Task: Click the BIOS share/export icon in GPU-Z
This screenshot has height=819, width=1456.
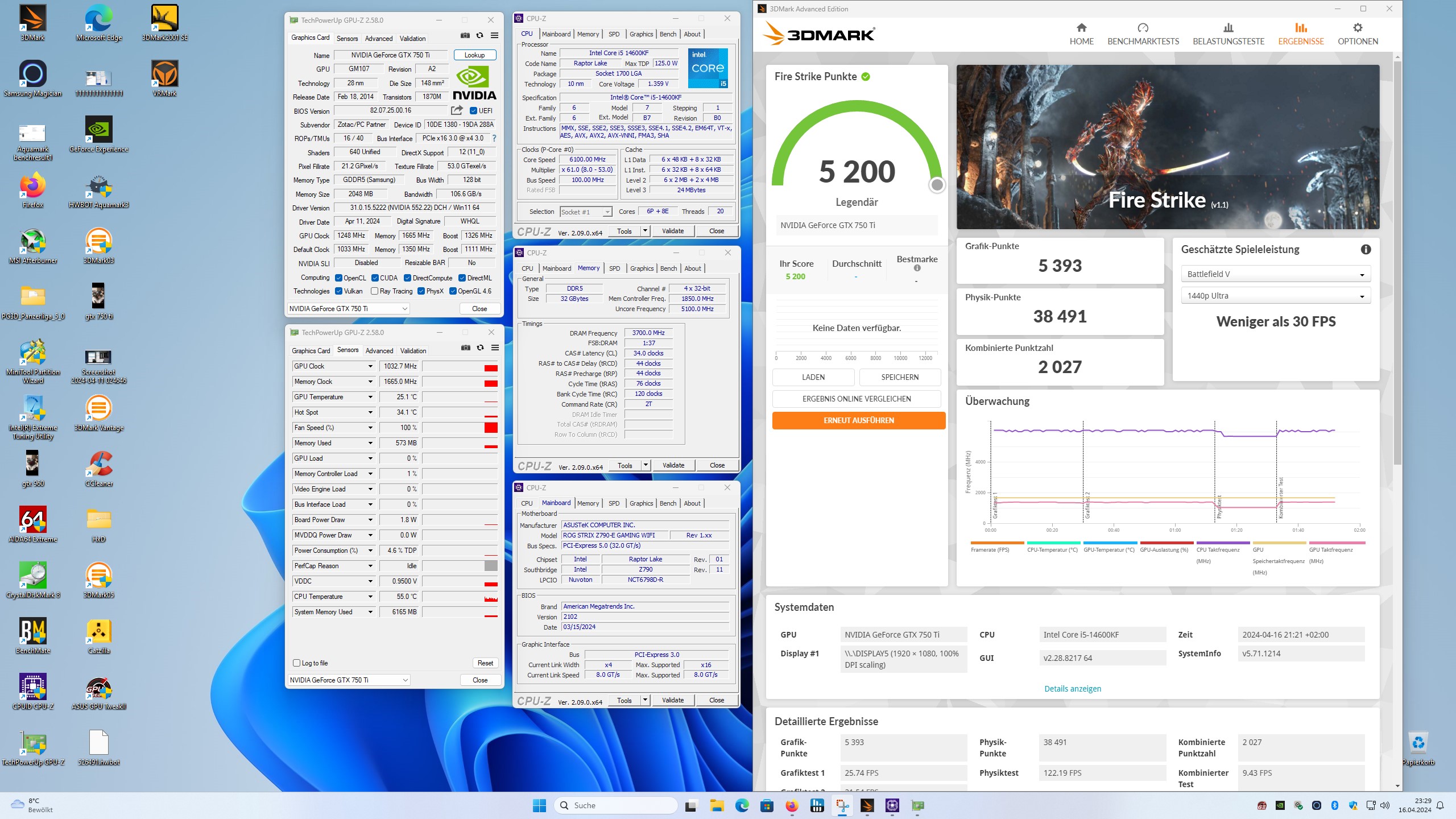Action: 457,110
